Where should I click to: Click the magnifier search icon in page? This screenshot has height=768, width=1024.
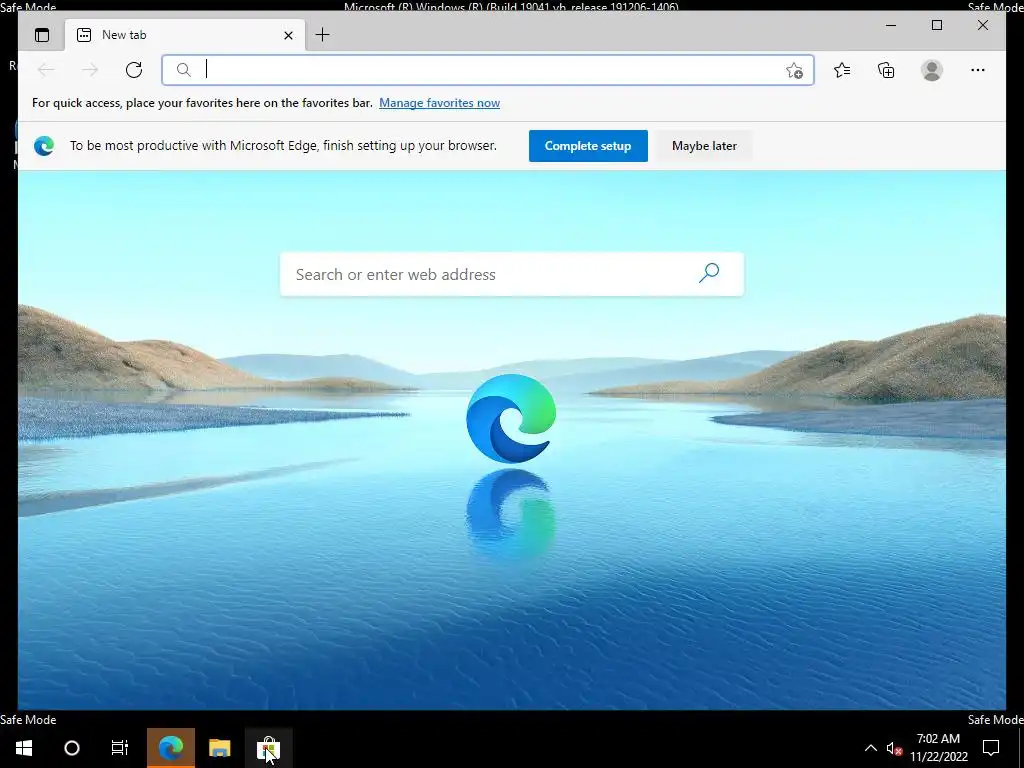(x=709, y=273)
